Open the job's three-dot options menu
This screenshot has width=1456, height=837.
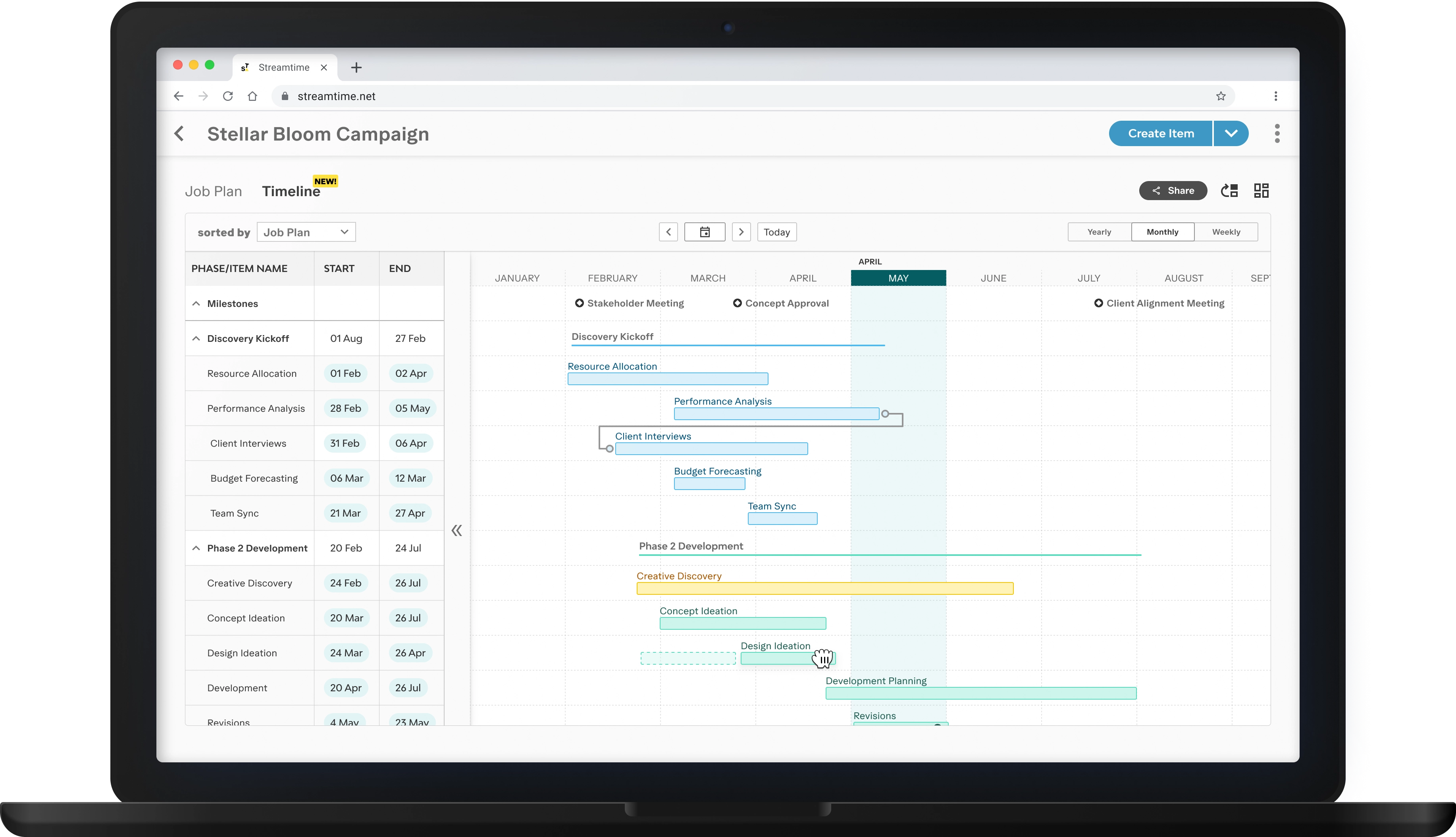(1277, 133)
